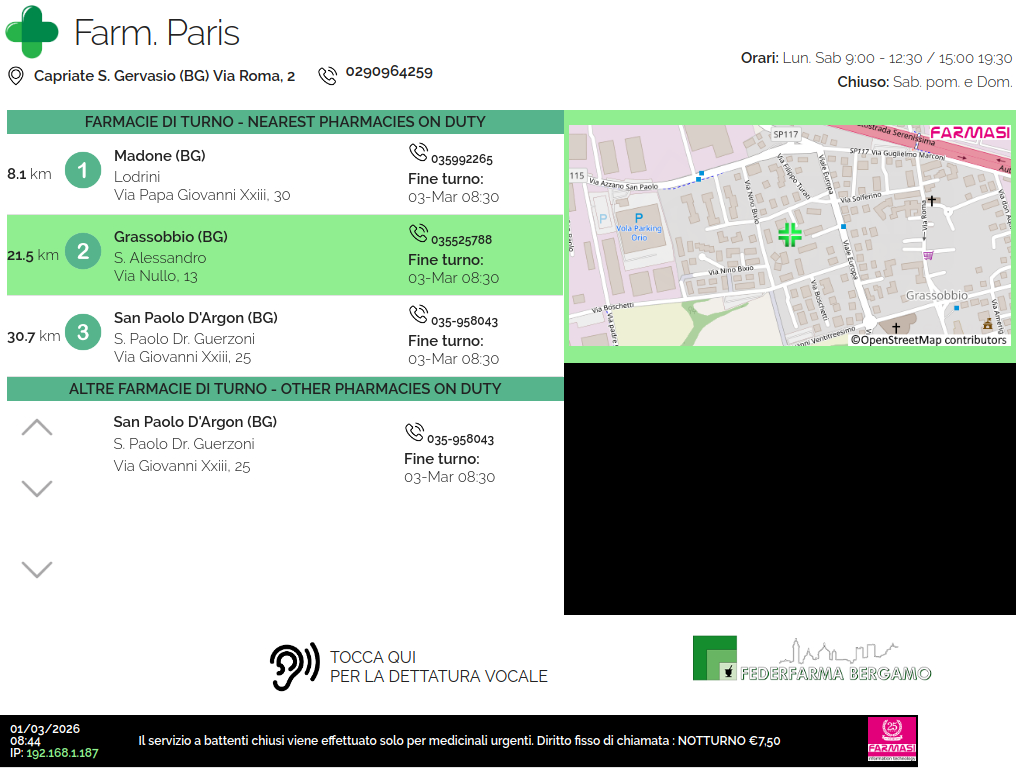Click the phone icon for Grassobbio pharmacy
The image size is (1024, 768).
tap(418, 233)
